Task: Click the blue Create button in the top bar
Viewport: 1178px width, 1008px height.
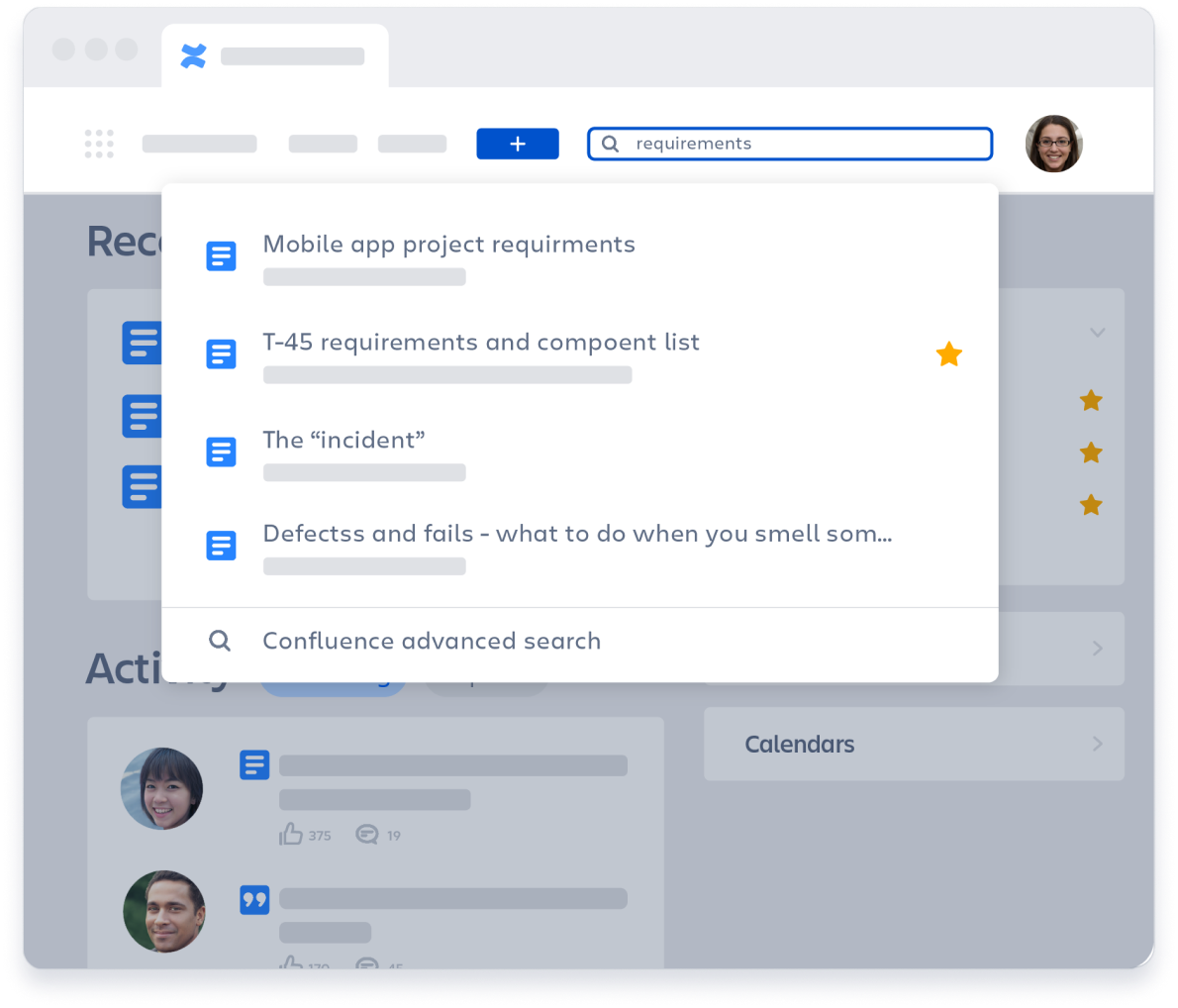Action: 517,143
